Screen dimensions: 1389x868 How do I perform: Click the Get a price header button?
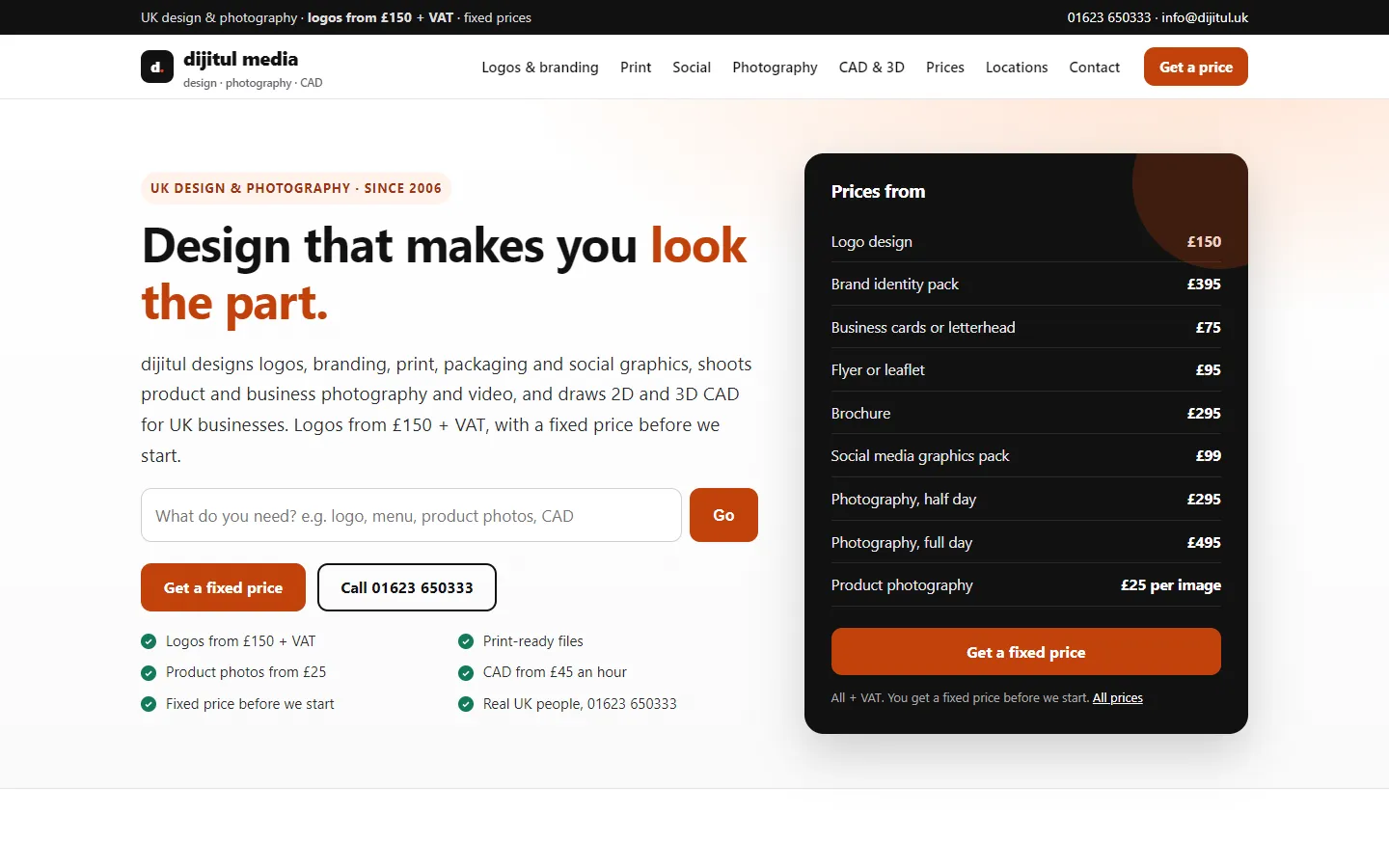click(x=1196, y=67)
